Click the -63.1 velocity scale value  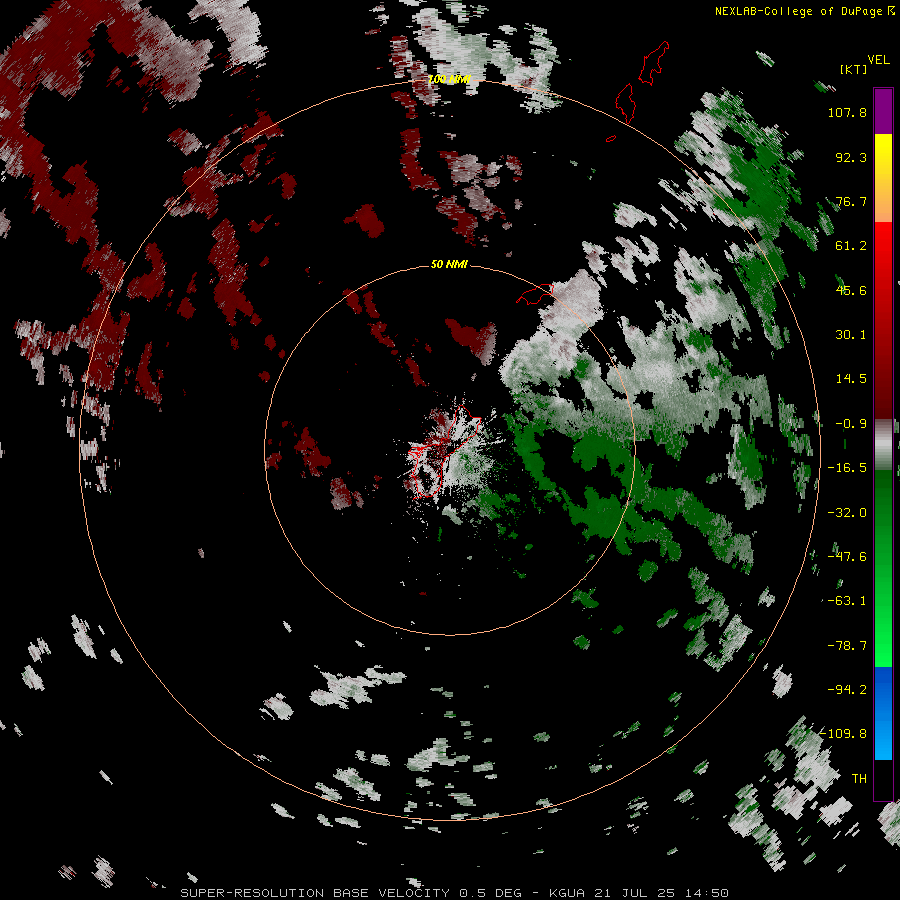847,601
